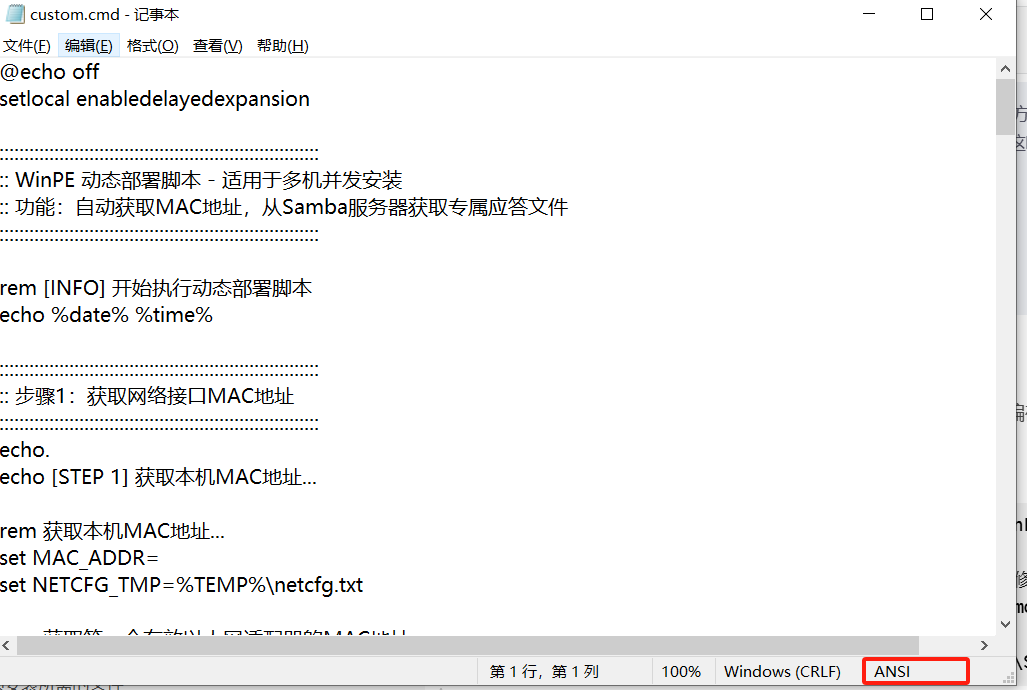Open the 格式(O) menu
The image size is (1027, 690).
[152, 46]
